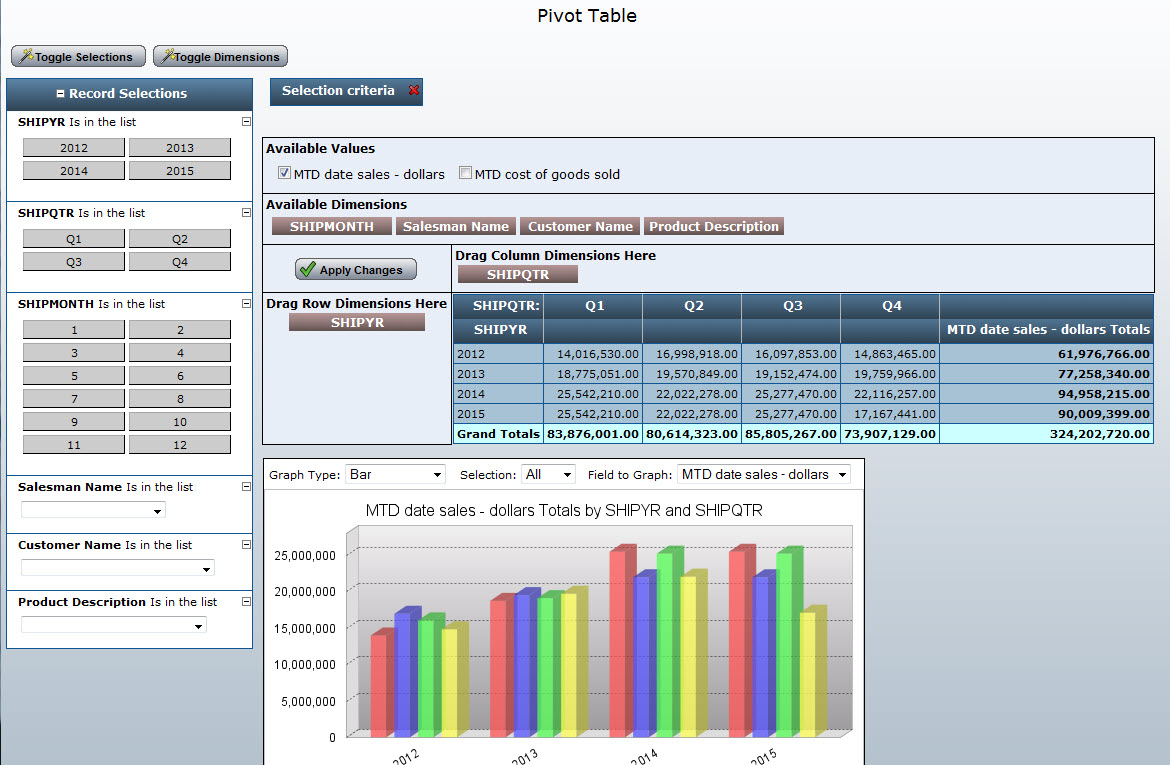Open the Field to Graph dropdown
The image size is (1170, 765).
point(764,475)
